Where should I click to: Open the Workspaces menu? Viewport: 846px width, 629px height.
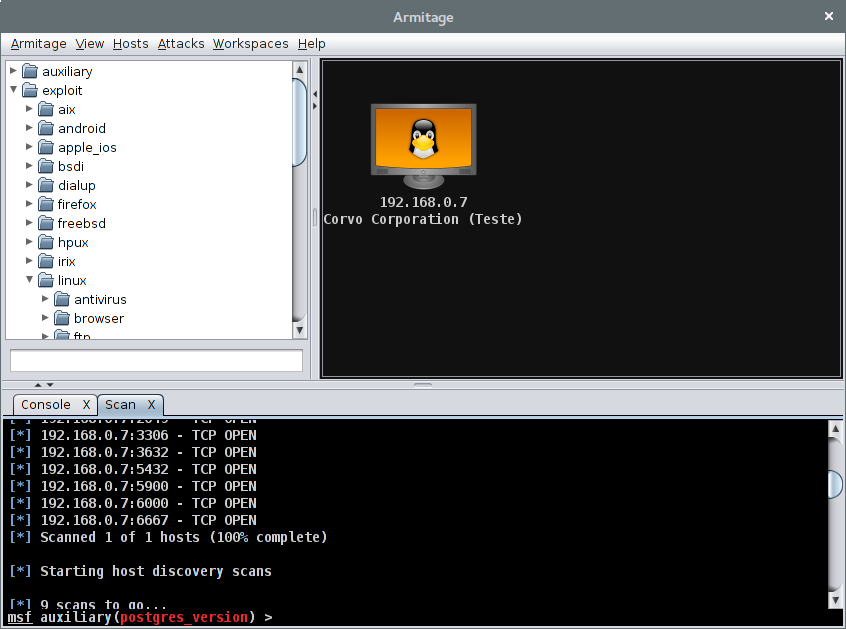[x=251, y=44]
